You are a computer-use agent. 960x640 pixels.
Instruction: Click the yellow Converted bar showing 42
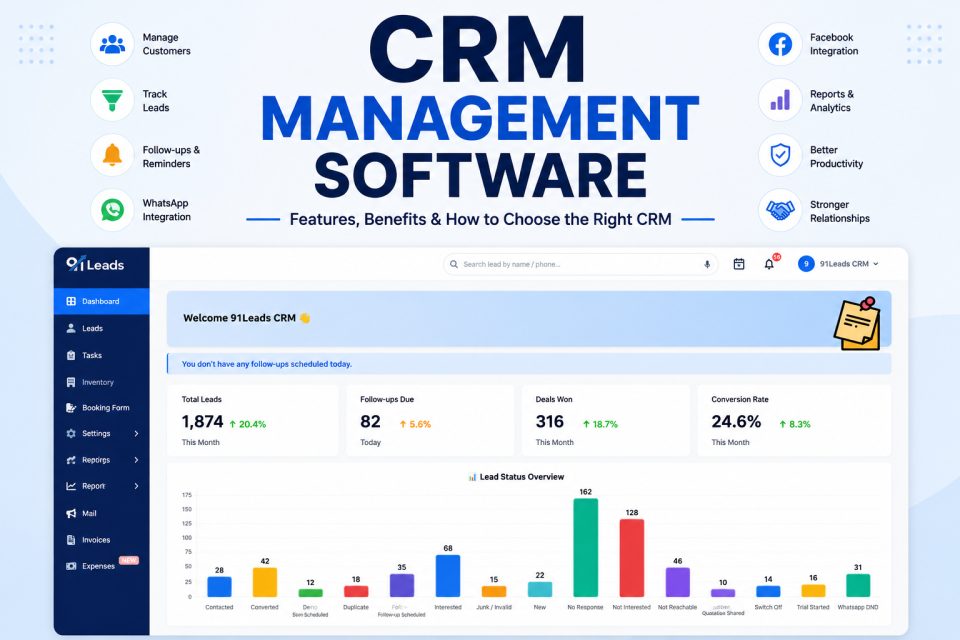tap(264, 582)
